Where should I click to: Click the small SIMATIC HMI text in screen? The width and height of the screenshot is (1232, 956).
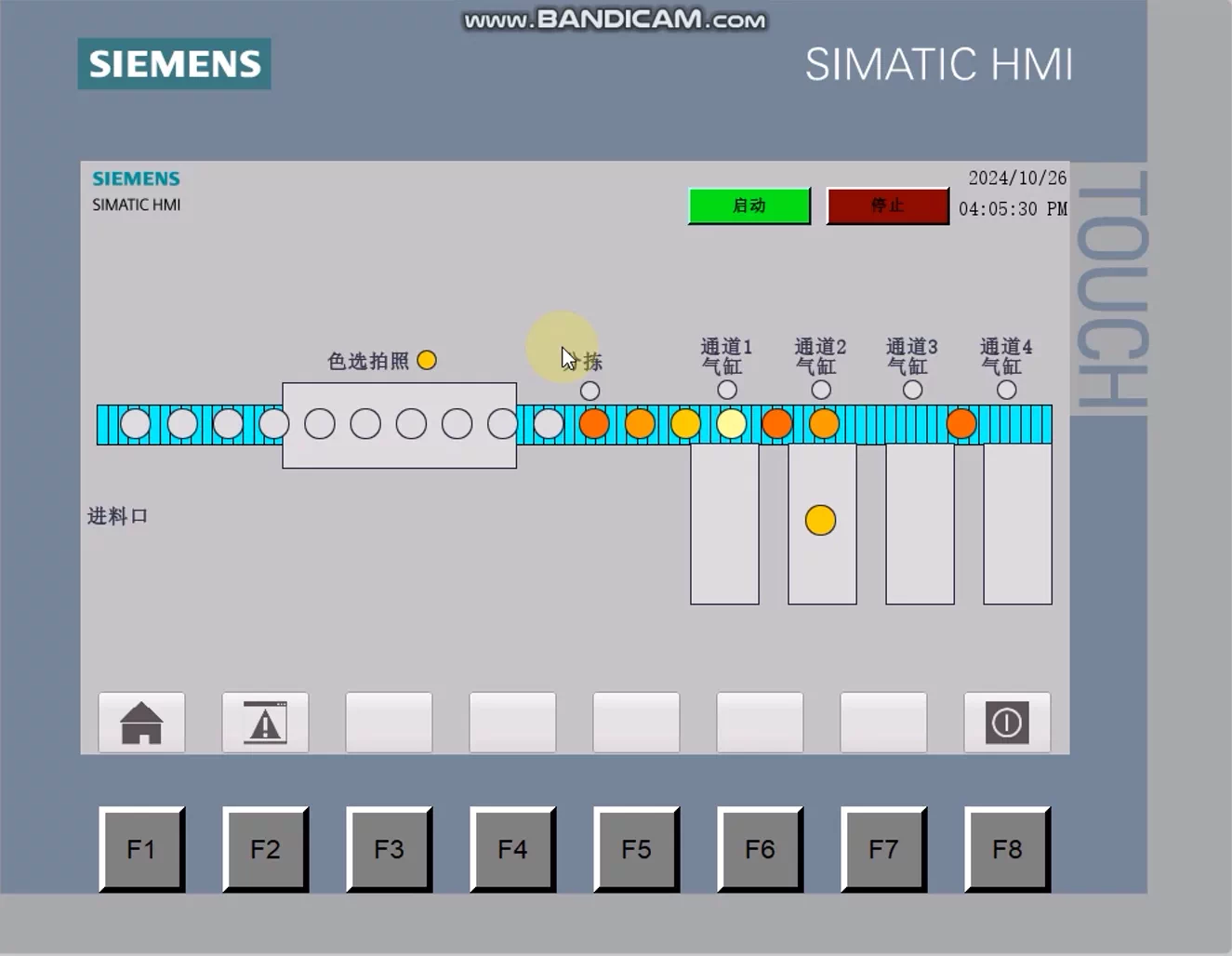[x=136, y=205]
